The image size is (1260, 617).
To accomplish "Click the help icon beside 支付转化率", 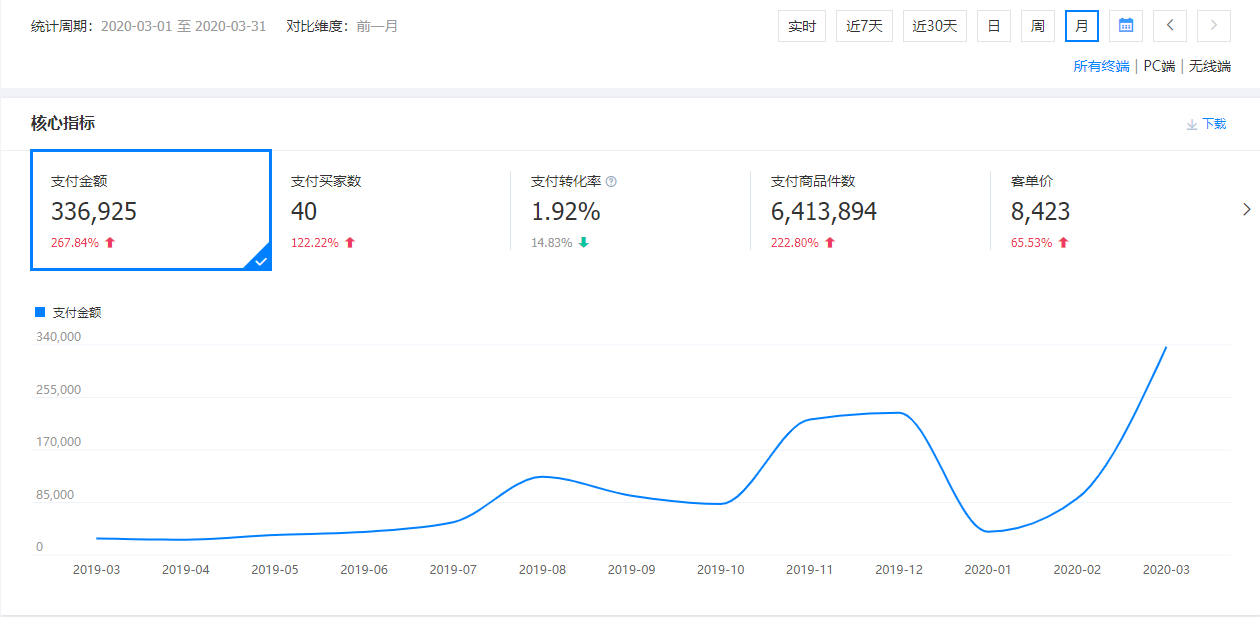I will 611,182.
